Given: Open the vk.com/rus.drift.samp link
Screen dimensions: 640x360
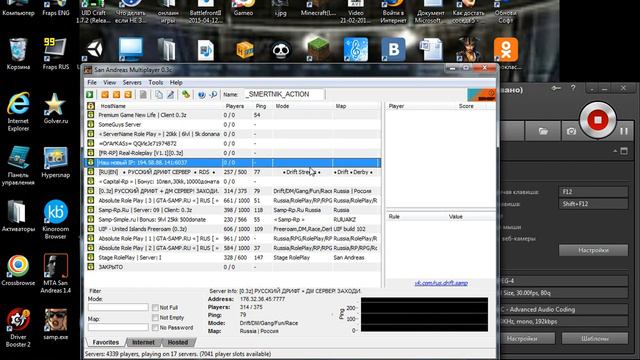Looking at the screenshot, I should click(441, 283).
